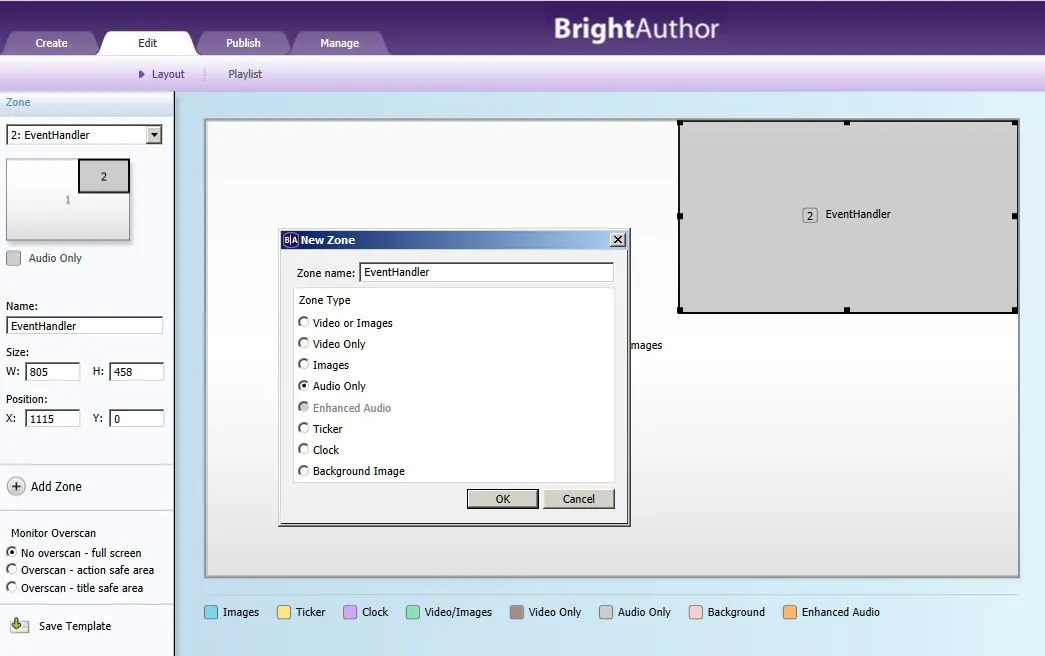Screen dimensions: 1045x656
Task: Click the Y position field showing 0
Action: 137,418
